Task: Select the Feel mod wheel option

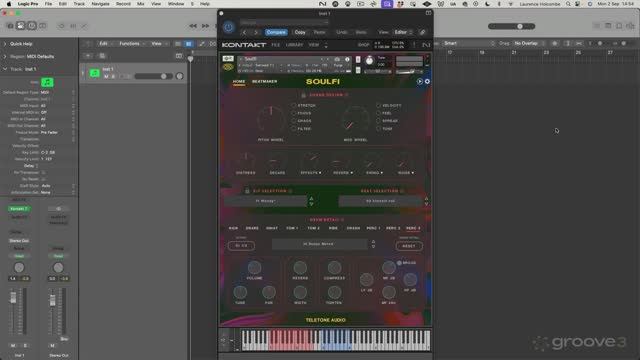Action: (x=378, y=113)
